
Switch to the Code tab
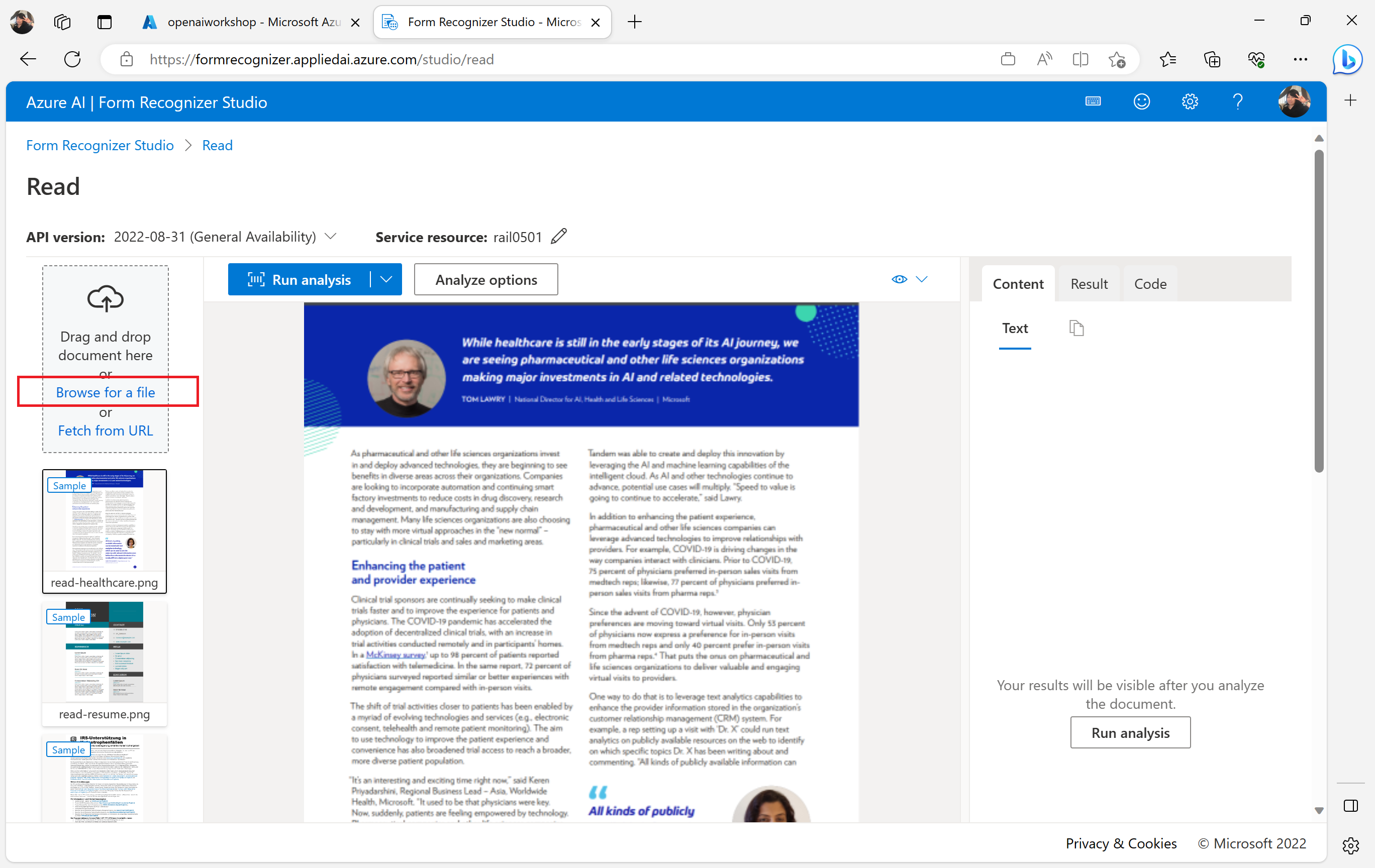[x=1149, y=284]
